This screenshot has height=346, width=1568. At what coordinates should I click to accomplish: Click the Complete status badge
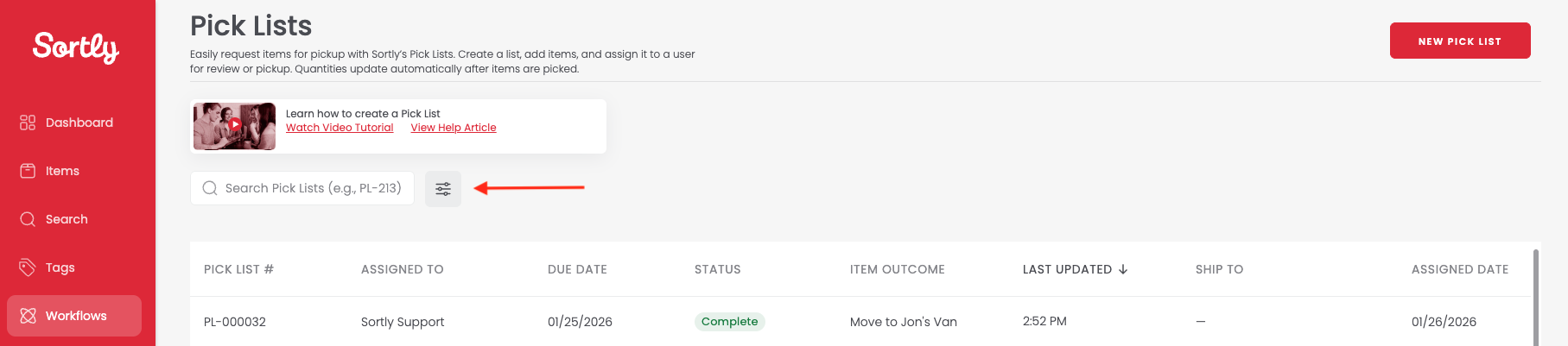pyautogui.click(x=729, y=322)
